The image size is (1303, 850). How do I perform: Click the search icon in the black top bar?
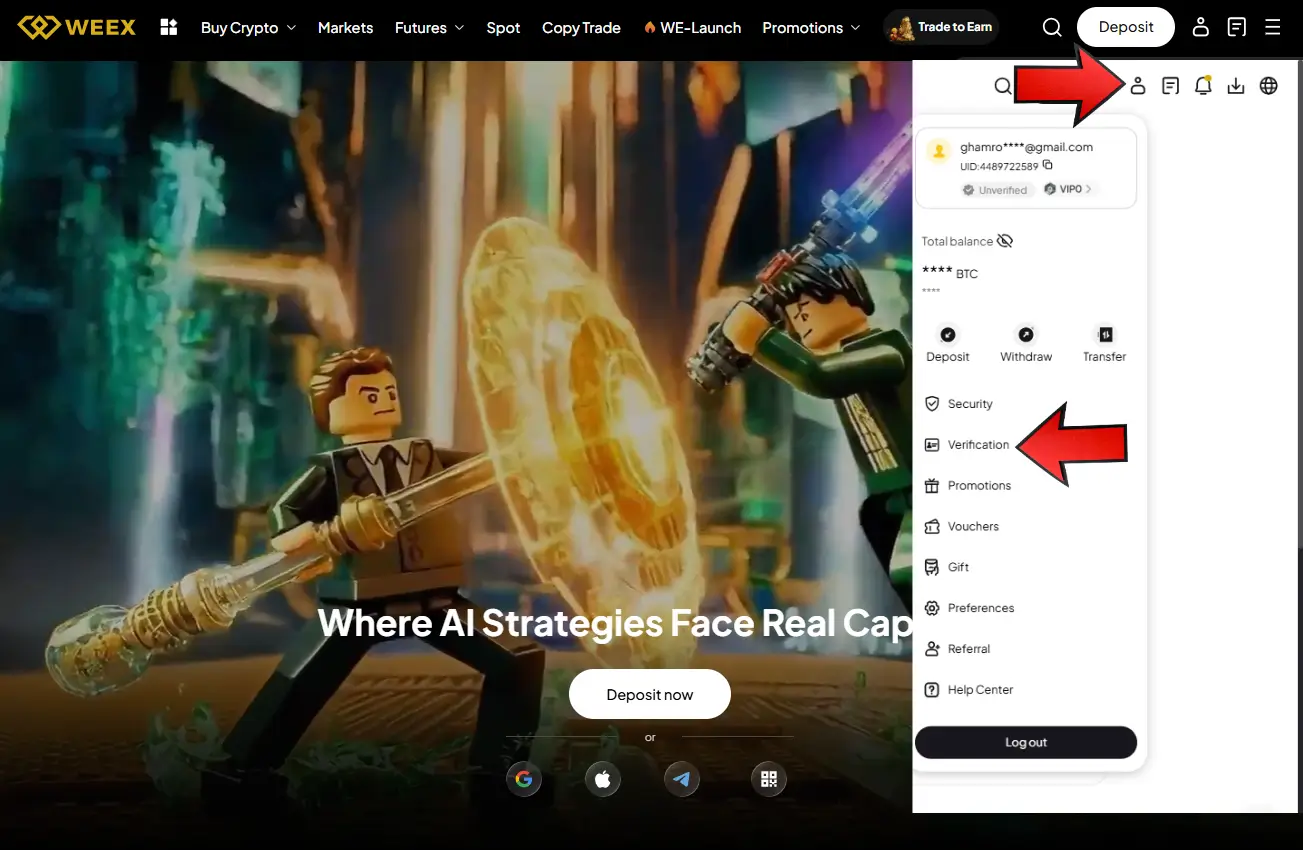(1052, 28)
